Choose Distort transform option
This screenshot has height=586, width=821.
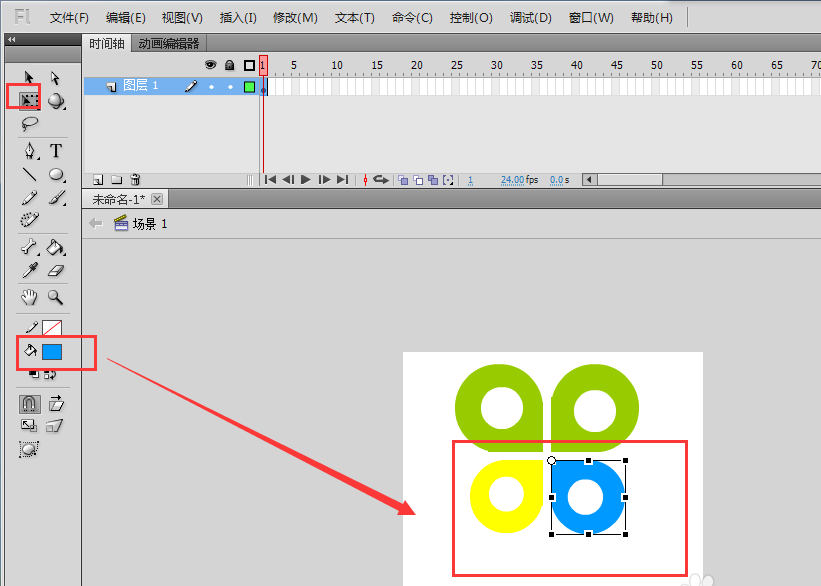coord(54,426)
